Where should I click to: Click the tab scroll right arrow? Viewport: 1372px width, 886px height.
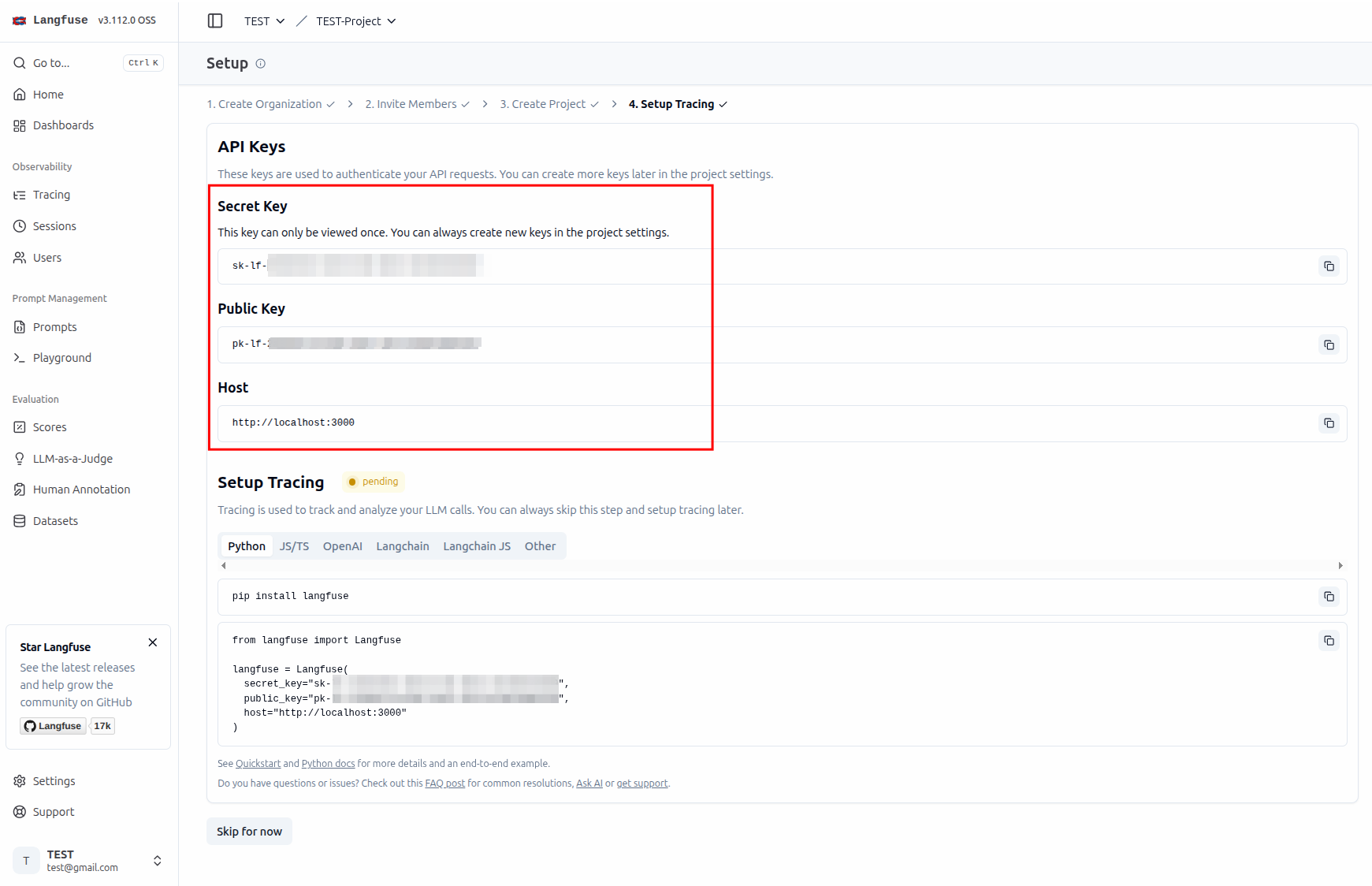point(1340,566)
